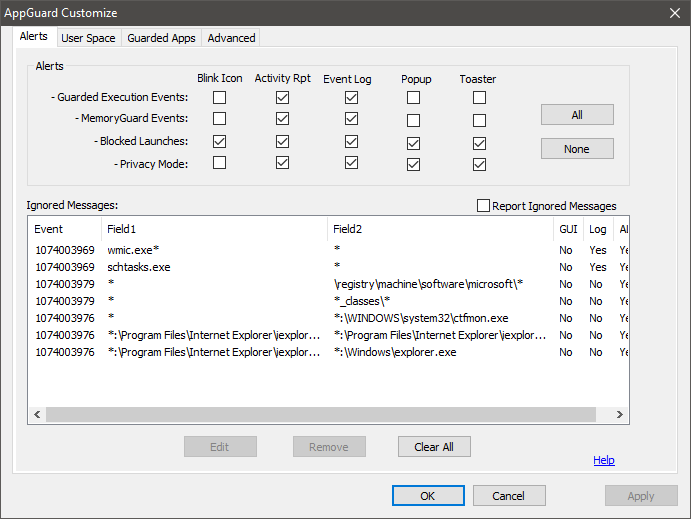This screenshot has height=519, width=691.
Task: Enable Blink Icon for Privacy Mode
Action: [x=219, y=163]
